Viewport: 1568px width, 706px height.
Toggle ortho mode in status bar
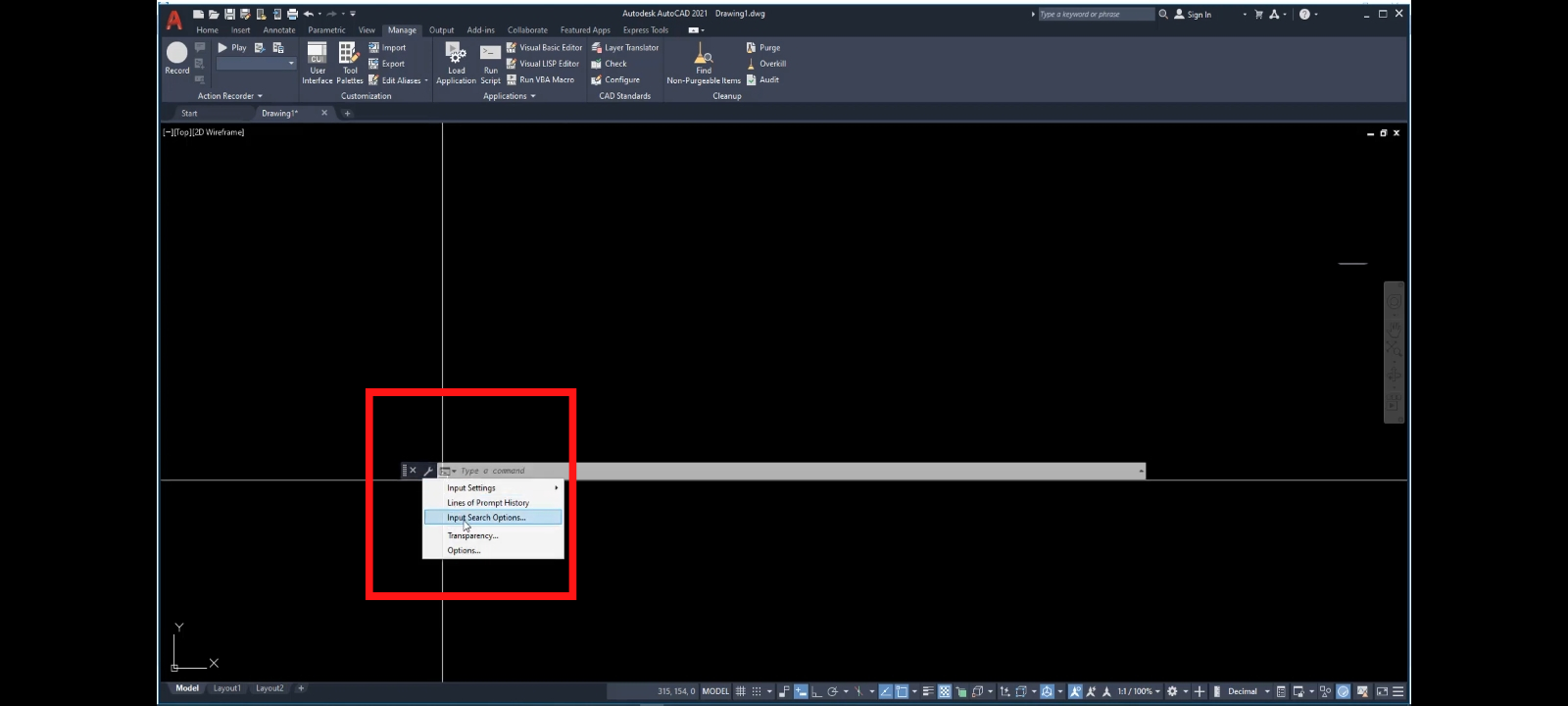click(816, 691)
